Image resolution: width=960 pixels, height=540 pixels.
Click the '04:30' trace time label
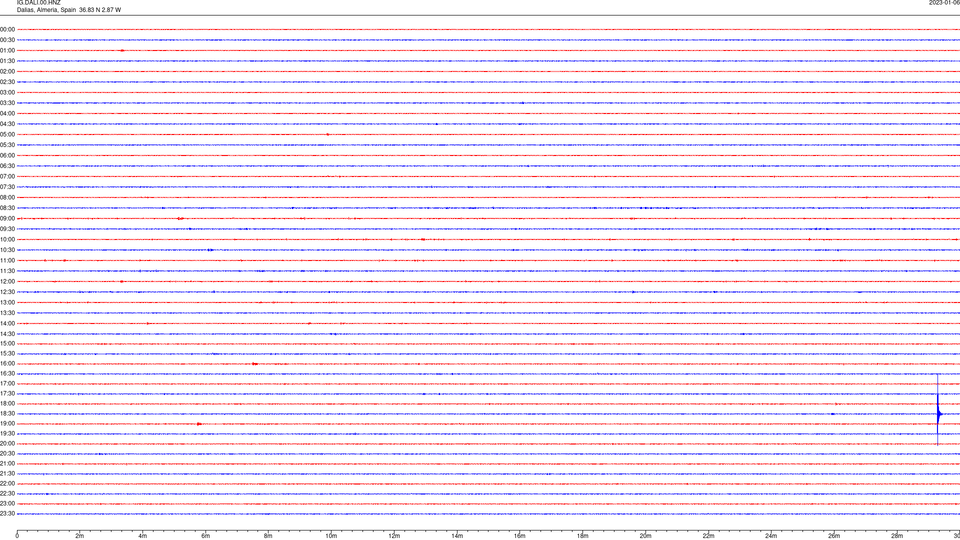click(x=7, y=124)
